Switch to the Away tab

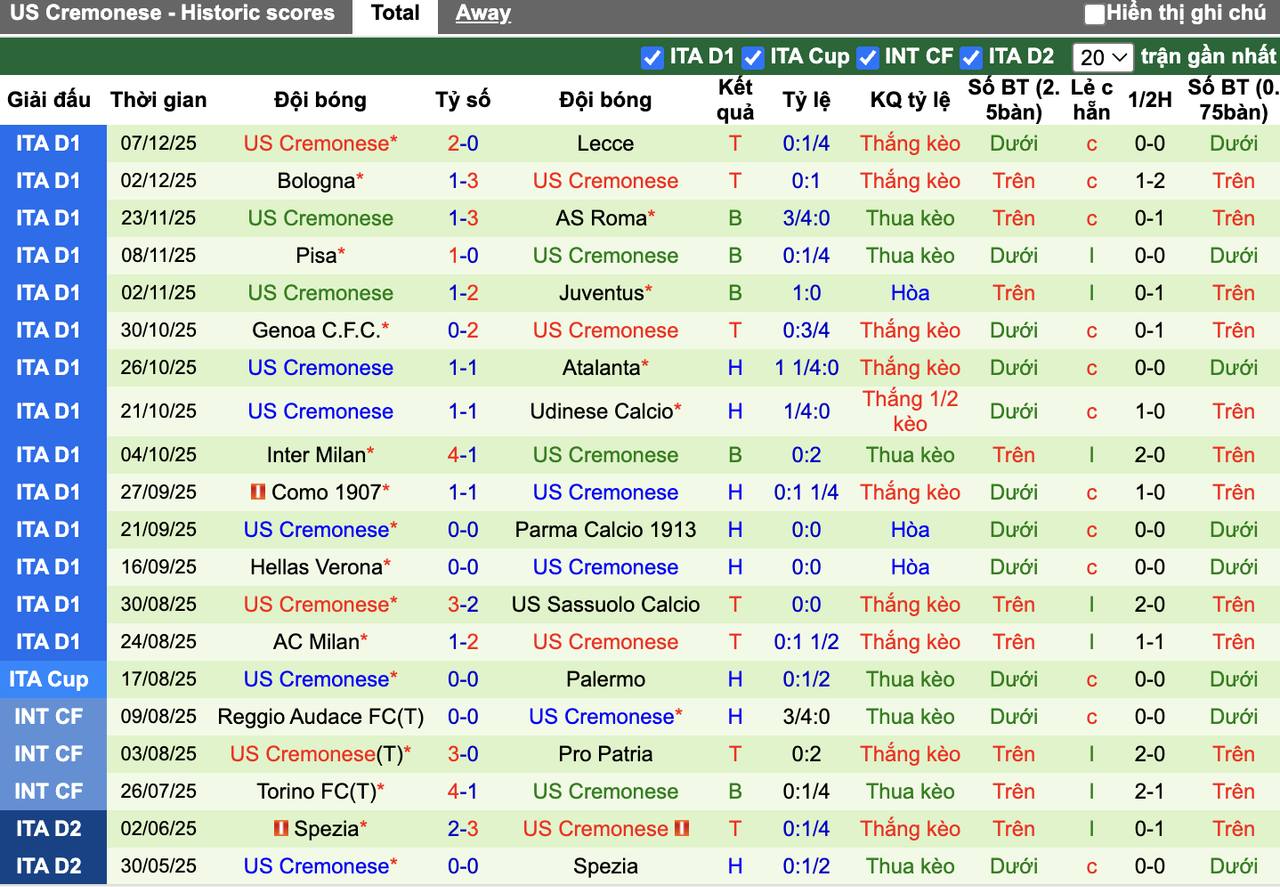pos(483,14)
